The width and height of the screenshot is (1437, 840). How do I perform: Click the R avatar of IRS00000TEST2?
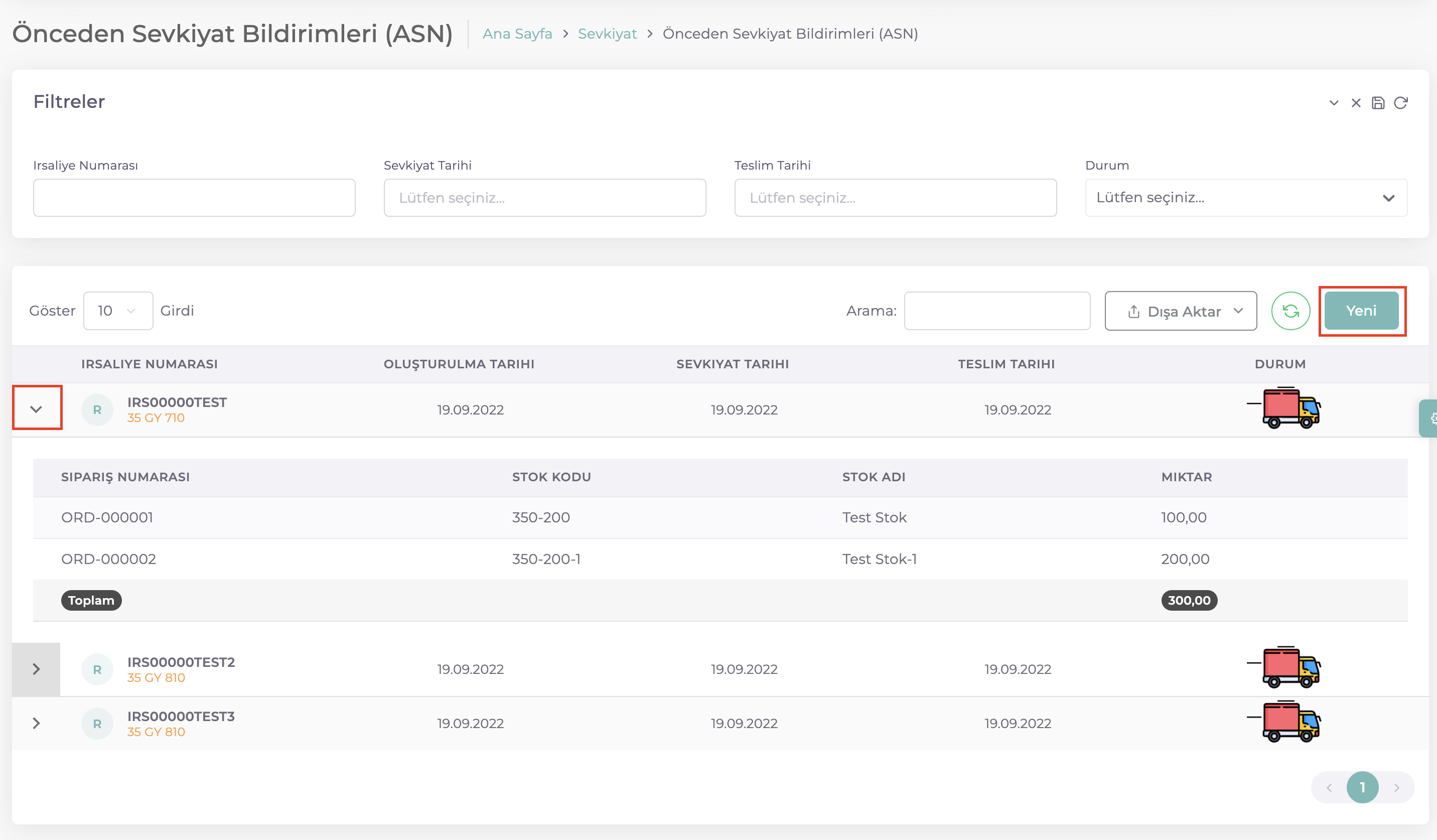(x=97, y=669)
